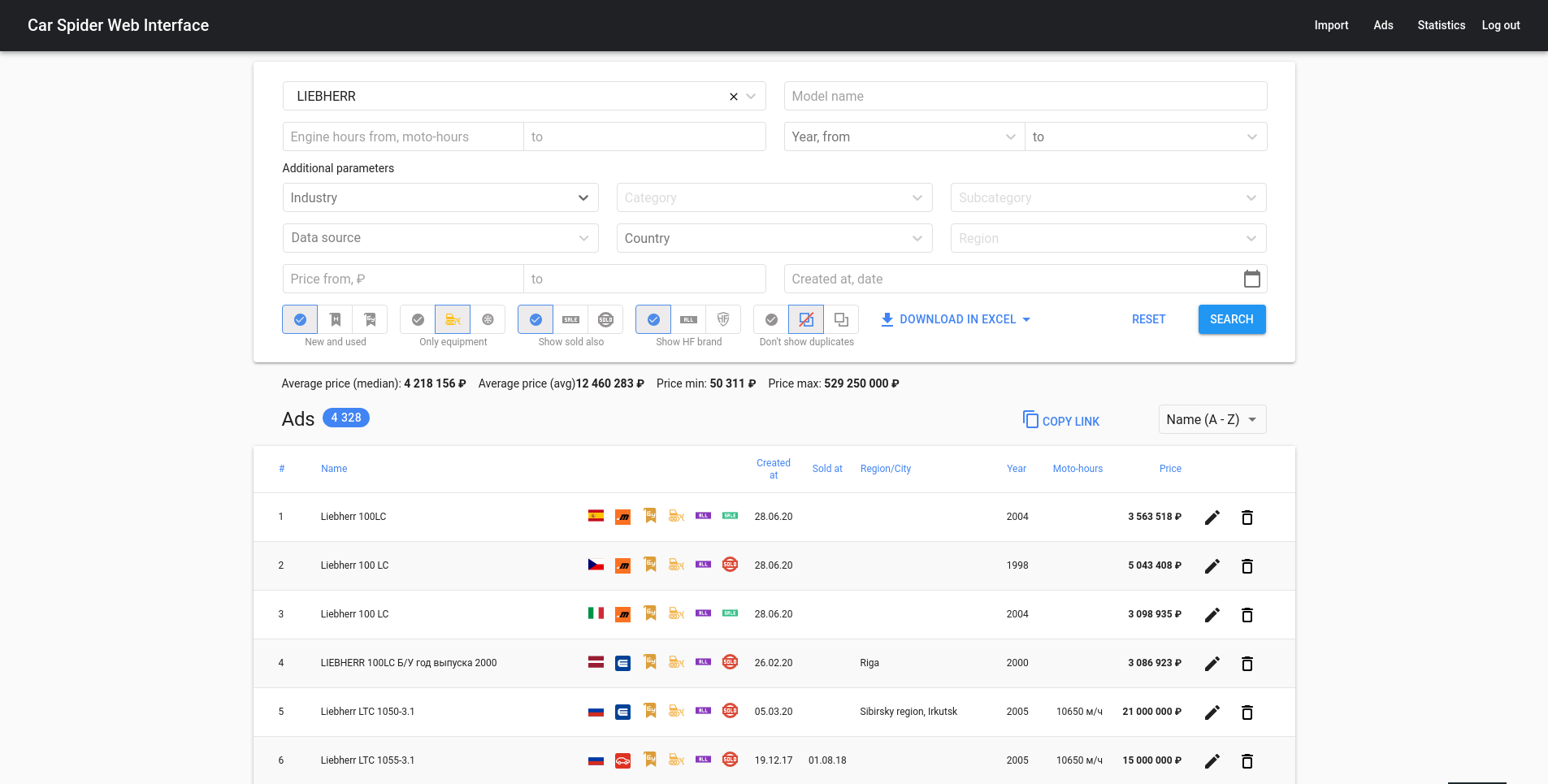Screen dimensions: 1548x784
Task: Click the Spanish flag icon in row 1
Action: coord(596,516)
